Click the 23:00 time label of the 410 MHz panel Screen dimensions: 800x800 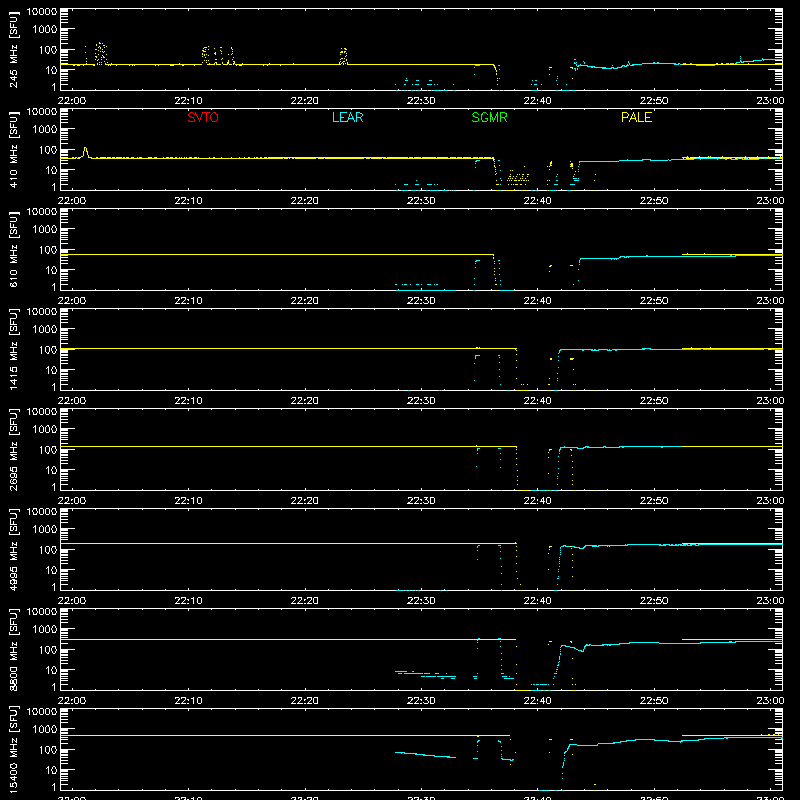770,201
